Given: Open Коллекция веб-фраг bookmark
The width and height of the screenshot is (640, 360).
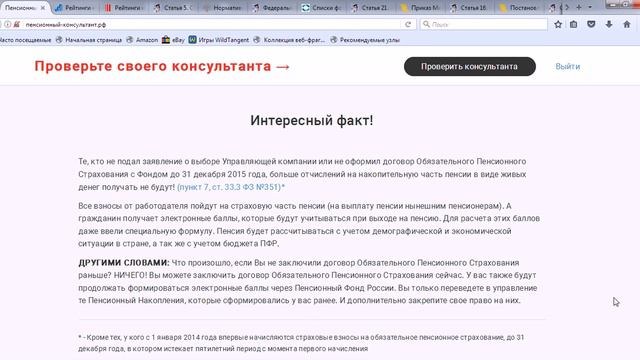Looking at the screenshot, I should coord(289,40).
